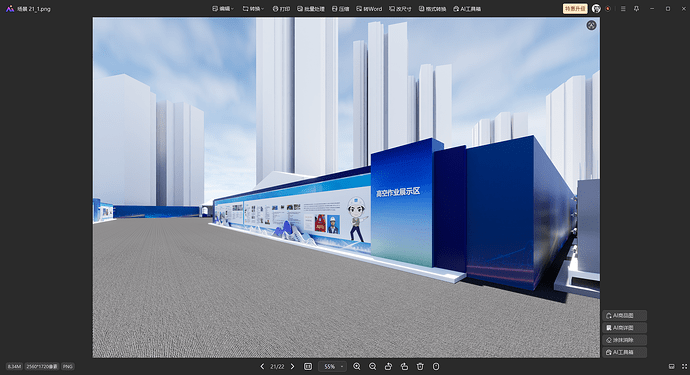Click the 8.34M file size label

(14, 366)
